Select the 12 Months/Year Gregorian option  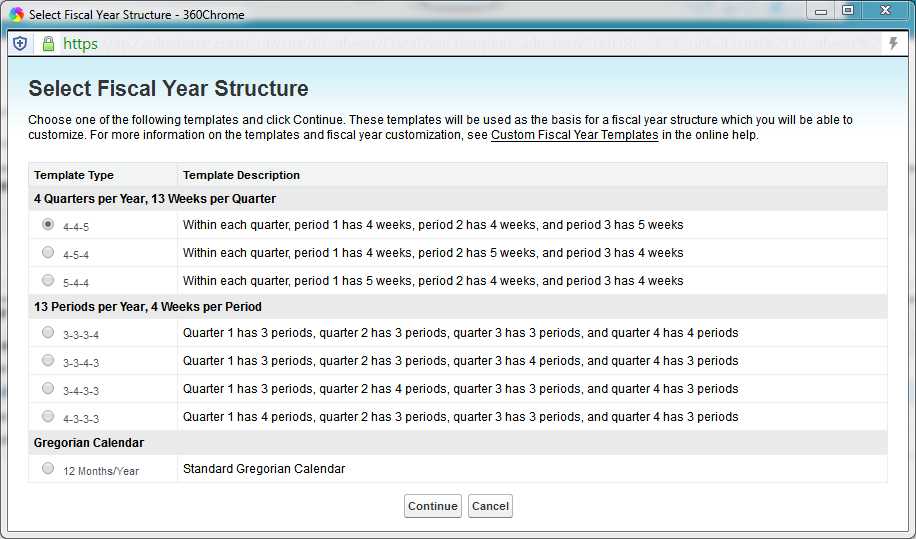[x=48, y=468]
